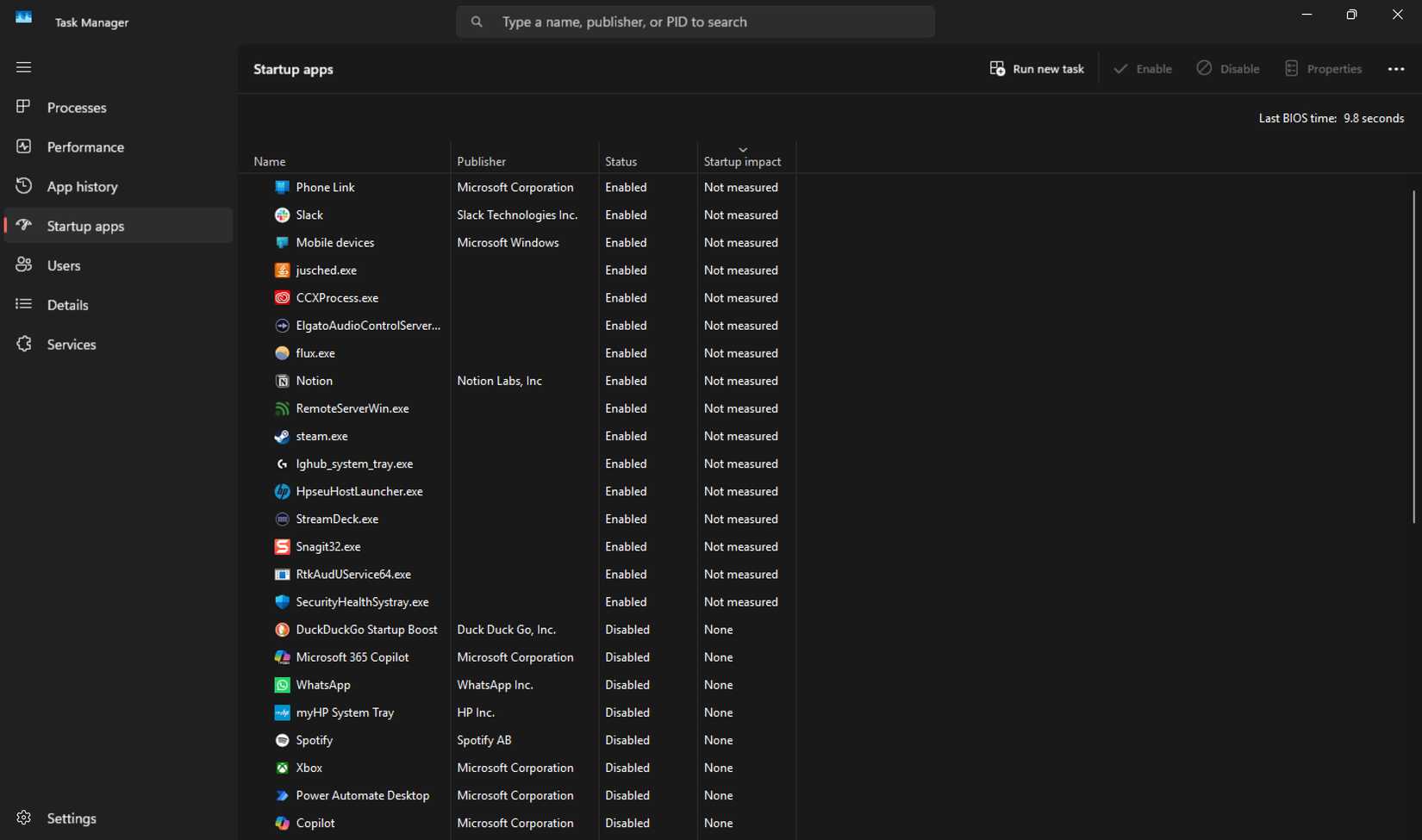
Task: Open Task Manager Settings
Action: tap(72, 818)
